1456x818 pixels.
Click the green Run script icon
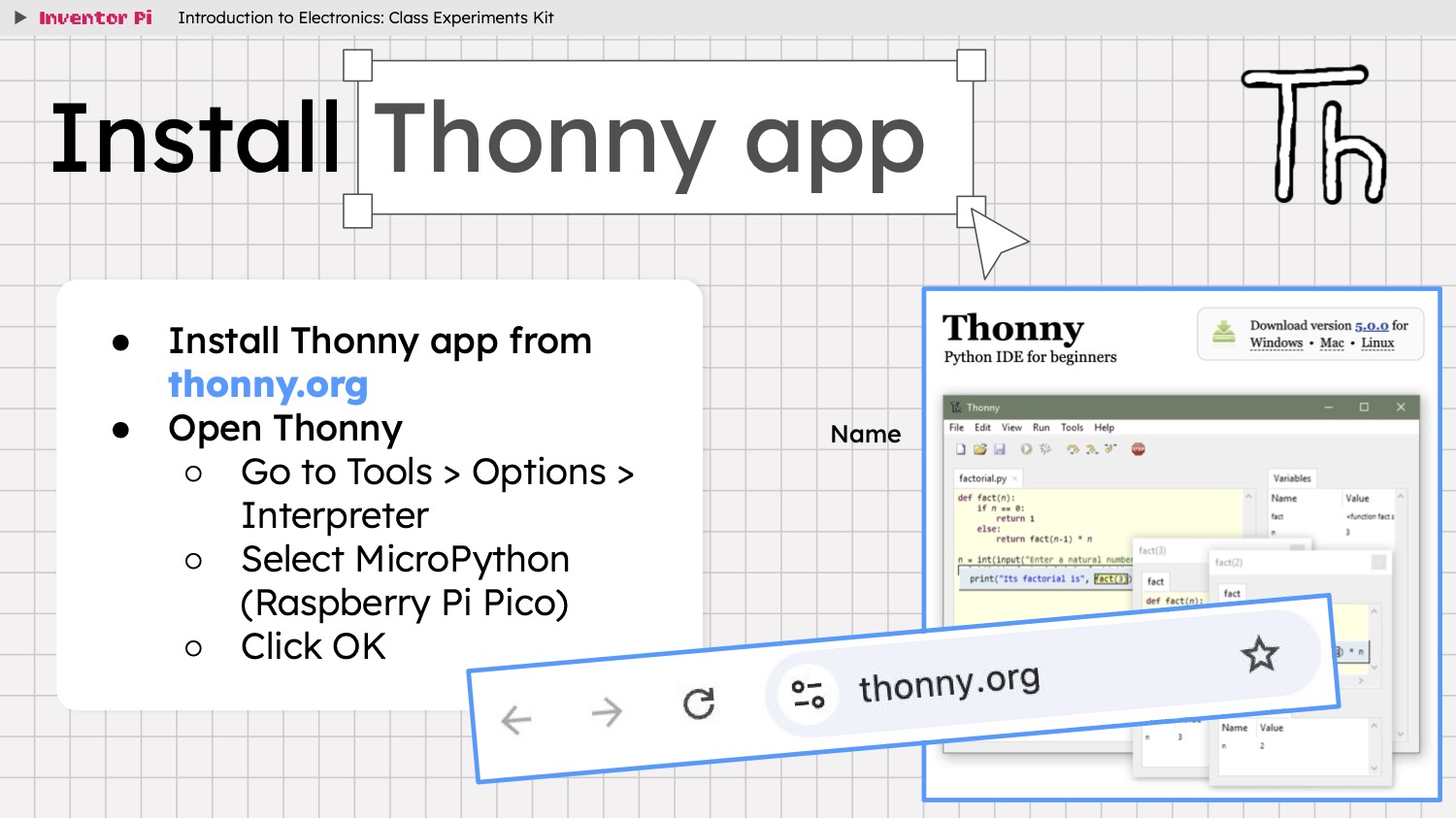1026,449
